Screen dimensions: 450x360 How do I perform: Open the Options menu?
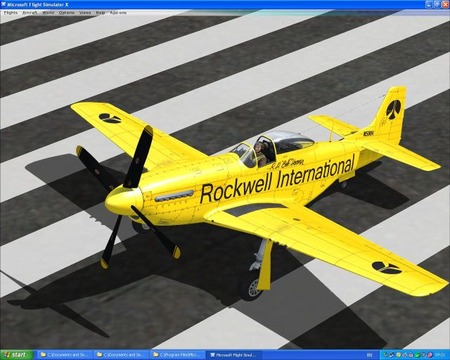pyautogui.click(x=67, y=13)
